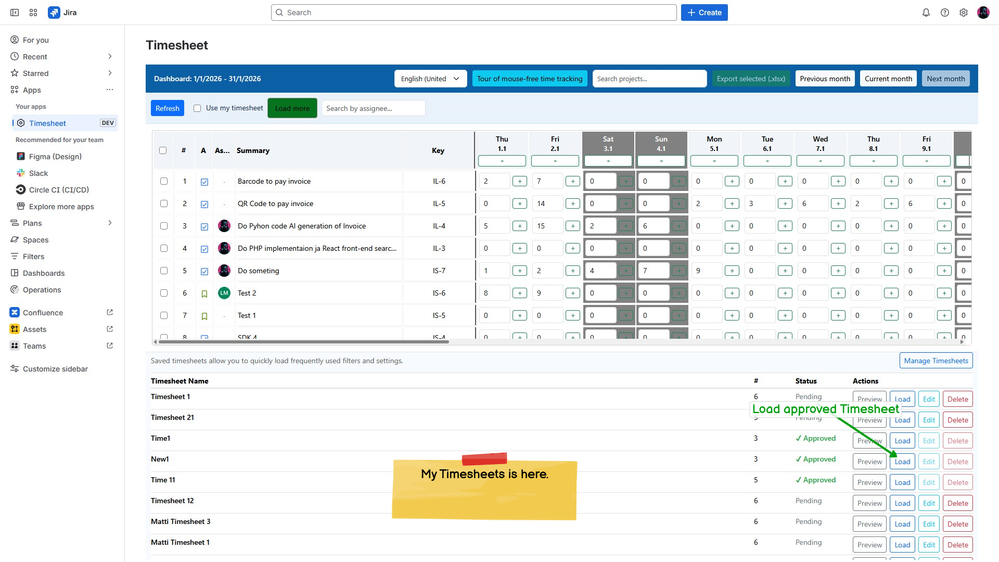
Task: Open the settings gear icon
Action: pos(963,12)
